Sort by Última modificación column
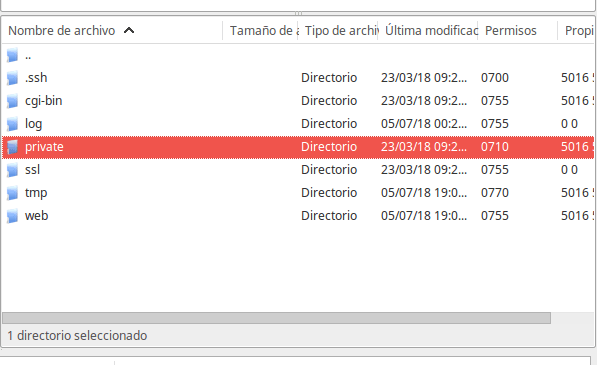The image size is (600, 366). (428, 30)
